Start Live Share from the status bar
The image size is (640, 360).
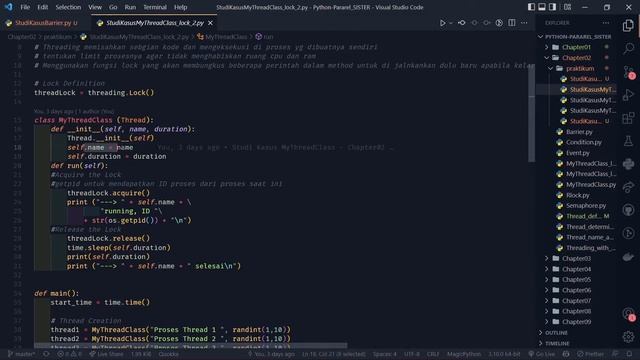tap(106, 354)
